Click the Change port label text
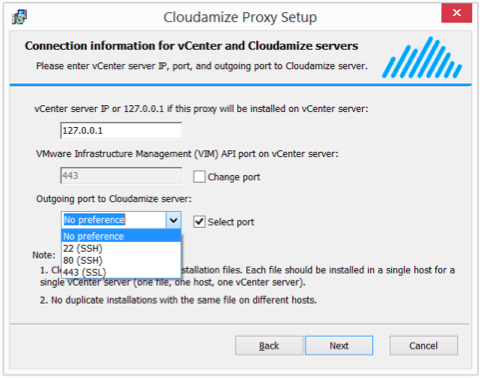 pyautogui.click(x=234, y=177)
